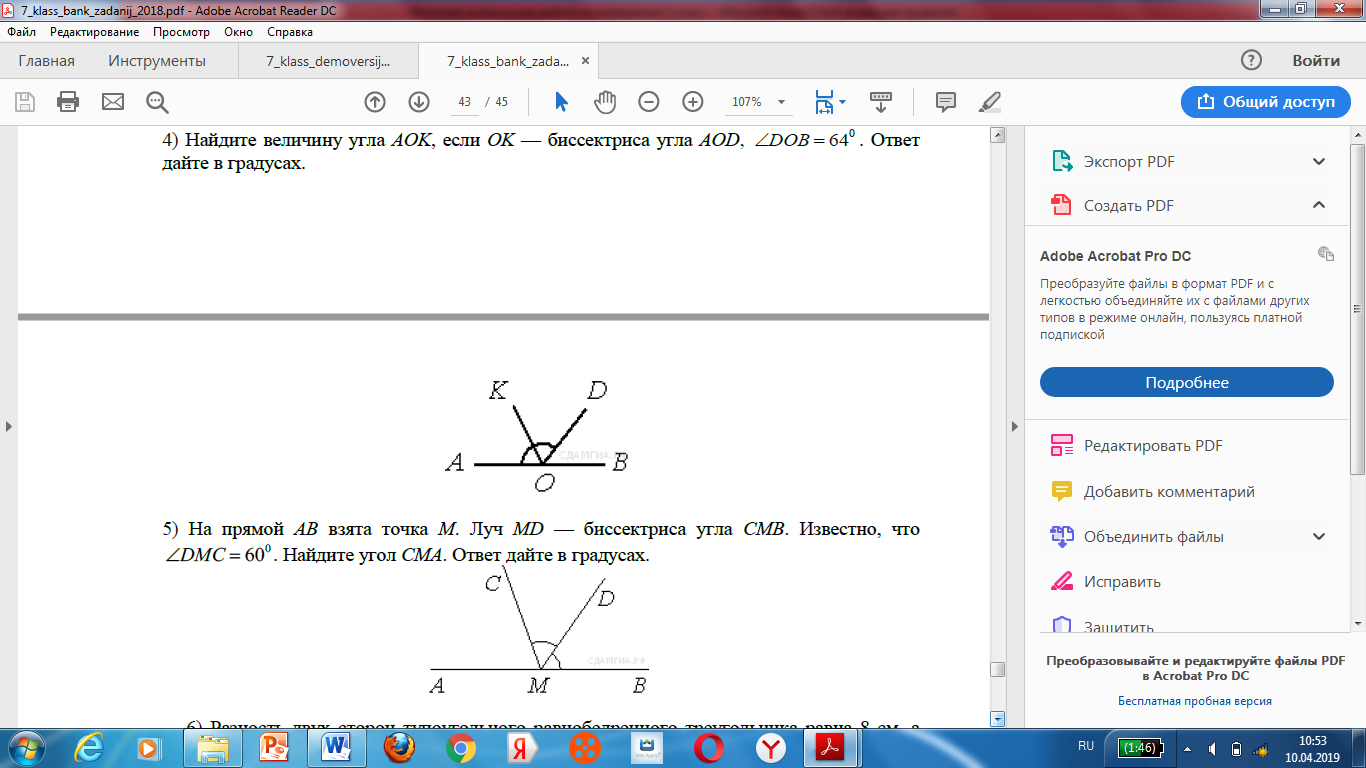Image resolution: width=1366 pixels, height=768 pixels.
Task: Close the '7_klass_bank_zada...' document tab
Action: pos(586,61)
